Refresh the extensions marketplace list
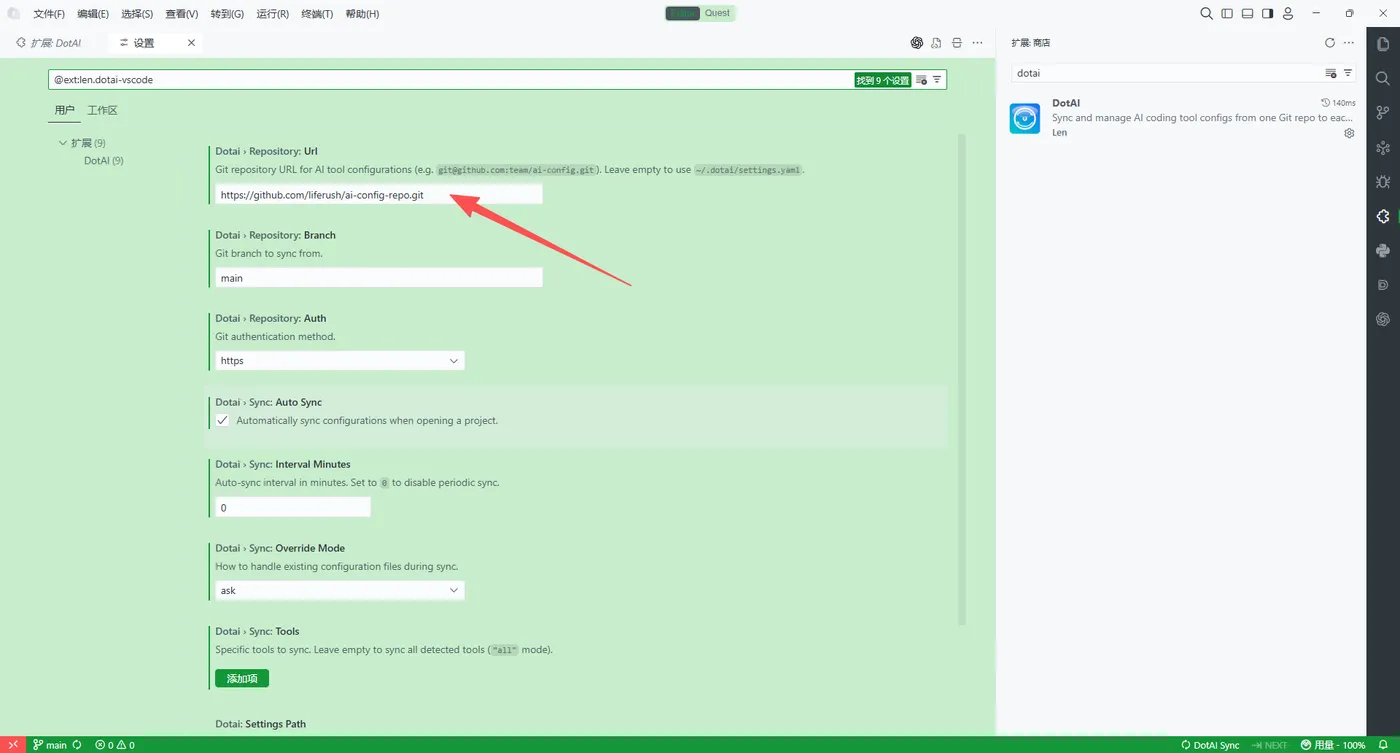Viewport: 1400px width, 753px height. pyautogui.click(x=1330, y=43)
